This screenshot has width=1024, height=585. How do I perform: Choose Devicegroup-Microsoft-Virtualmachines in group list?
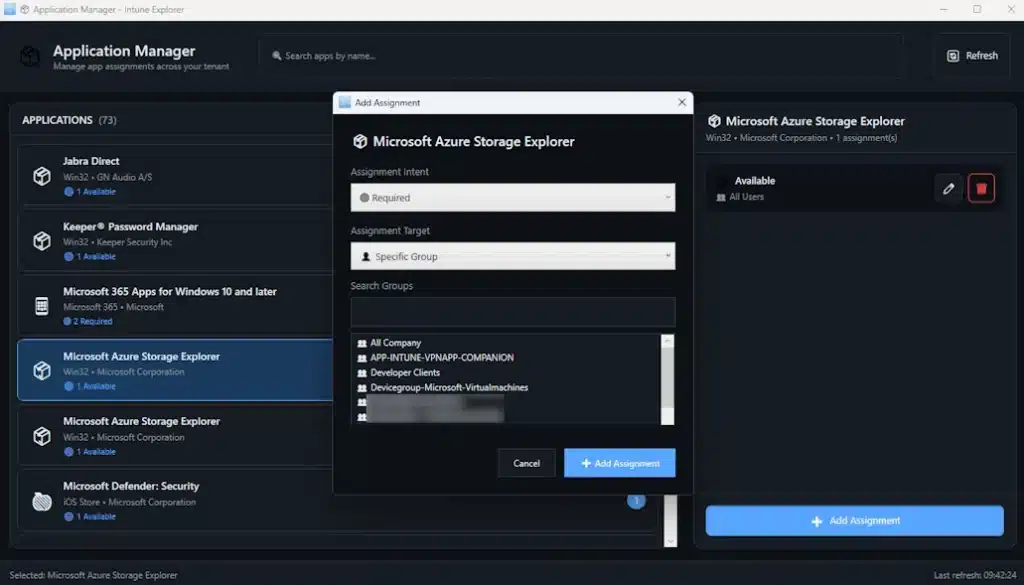[449, 388]
